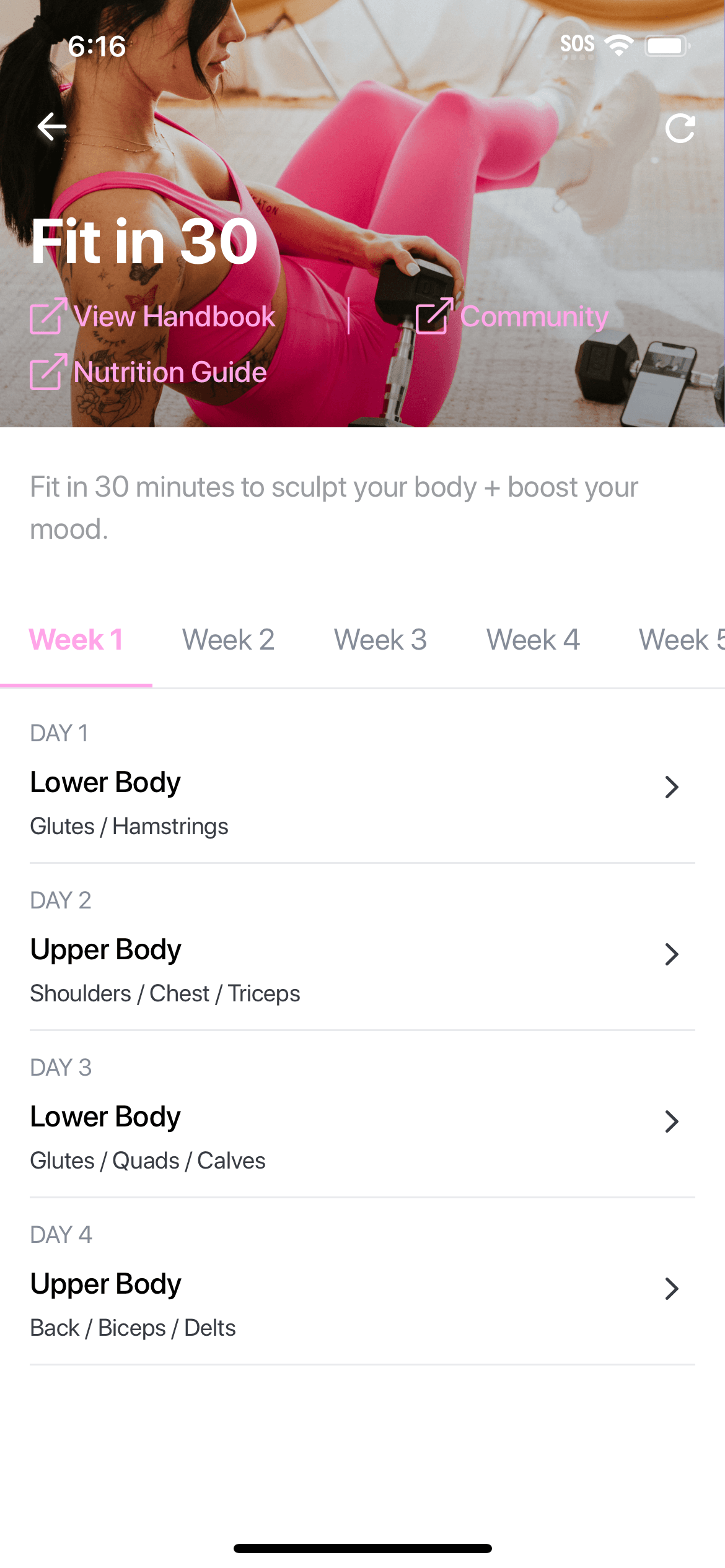The height and width of the screenshot is (1568, 725).
Task: Open the View Handbook link
Action: pyautogui.click(x=174, y=316)
